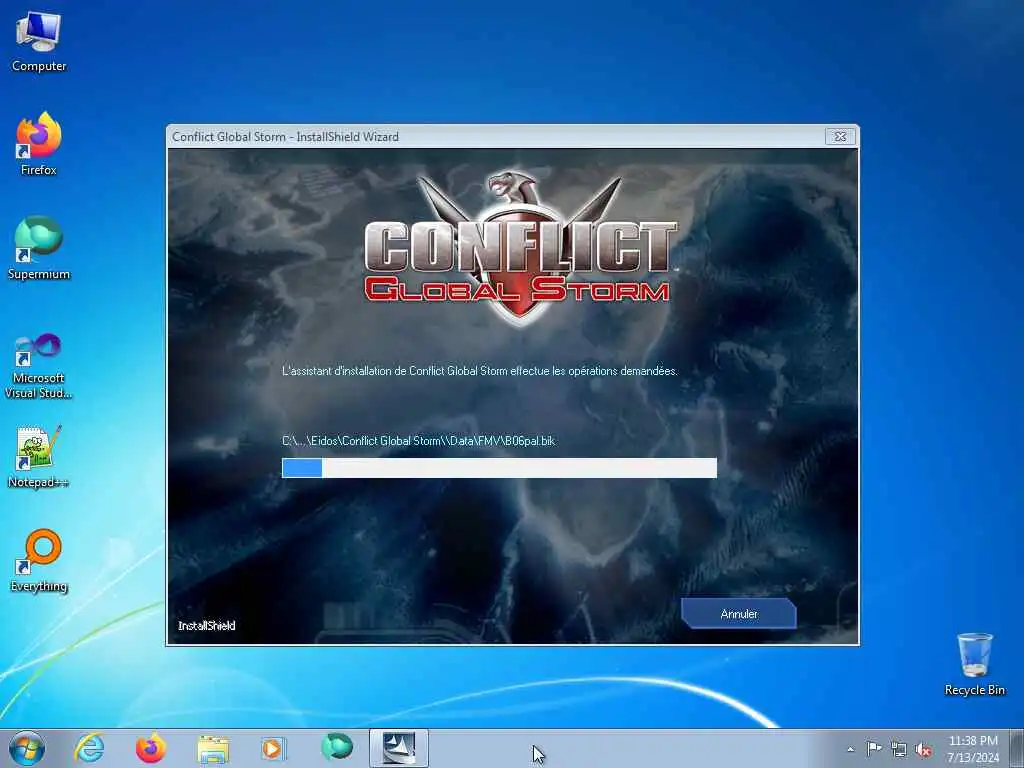Open Windows Media Player from the taskbar

pos(274,748)
